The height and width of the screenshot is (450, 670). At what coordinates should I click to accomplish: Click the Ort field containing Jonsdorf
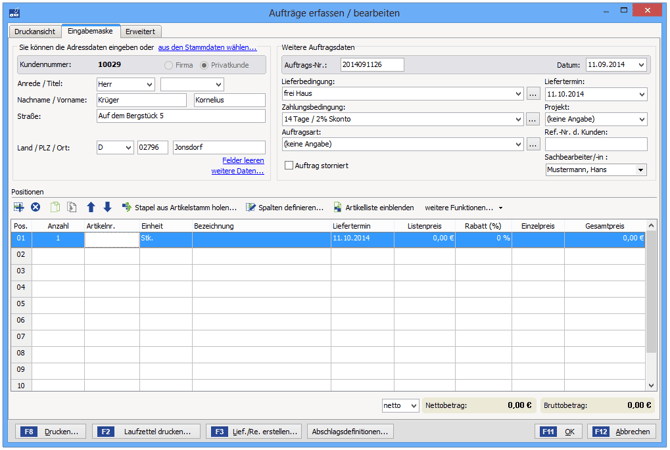tap(219, 147)
